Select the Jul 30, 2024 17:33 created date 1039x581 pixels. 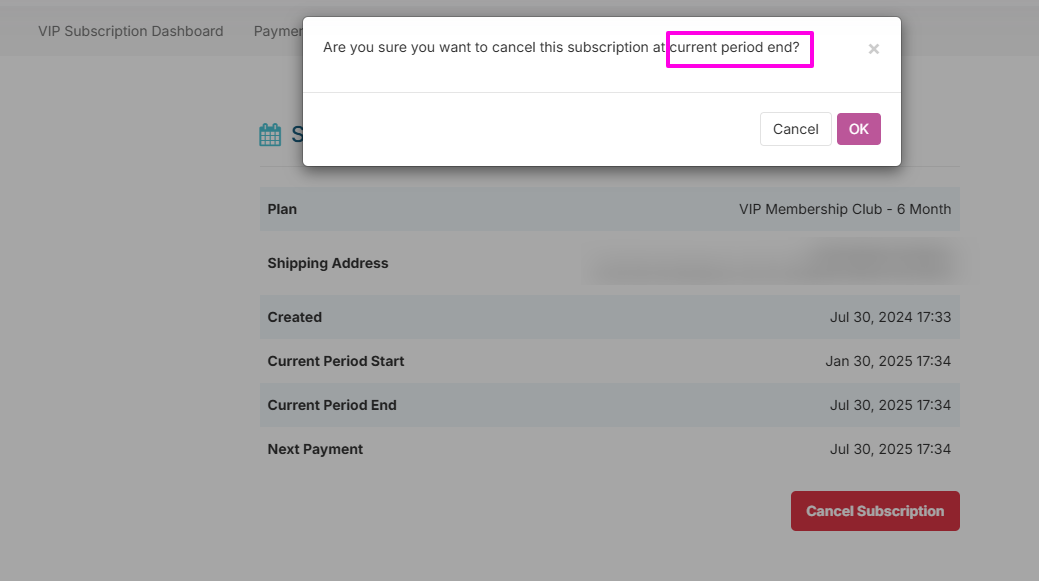890,317
